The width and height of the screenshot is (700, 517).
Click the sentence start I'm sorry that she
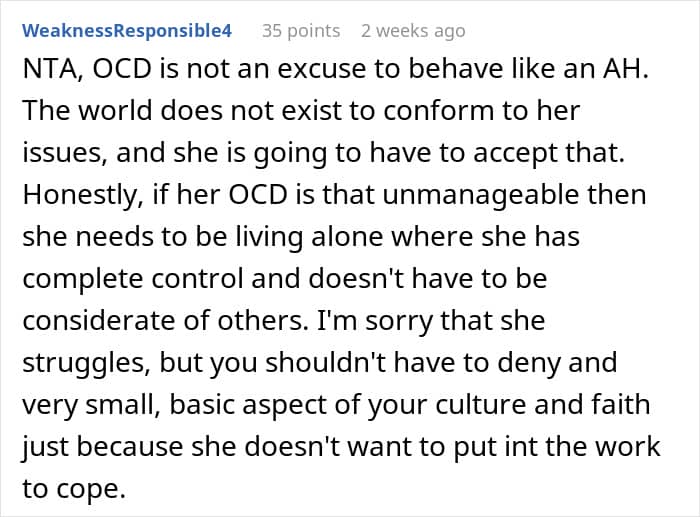(x=430, y=321)
